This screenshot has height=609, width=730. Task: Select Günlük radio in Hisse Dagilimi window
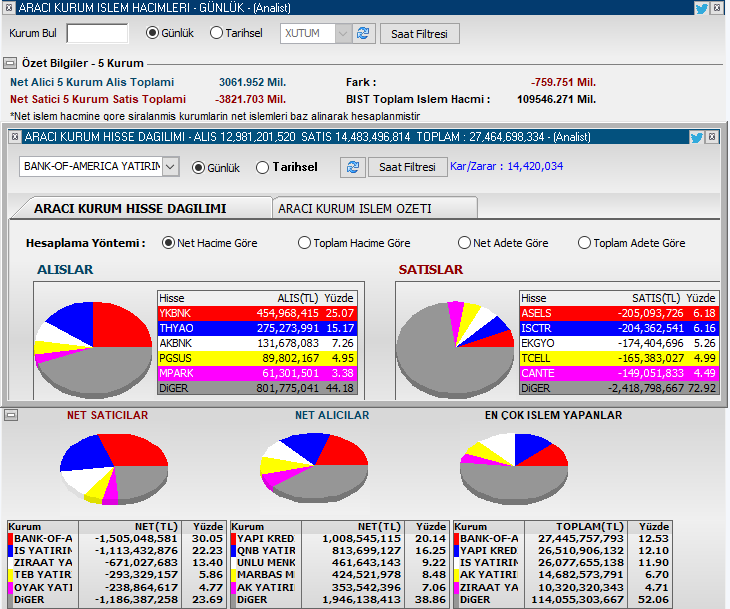(198, 168)
